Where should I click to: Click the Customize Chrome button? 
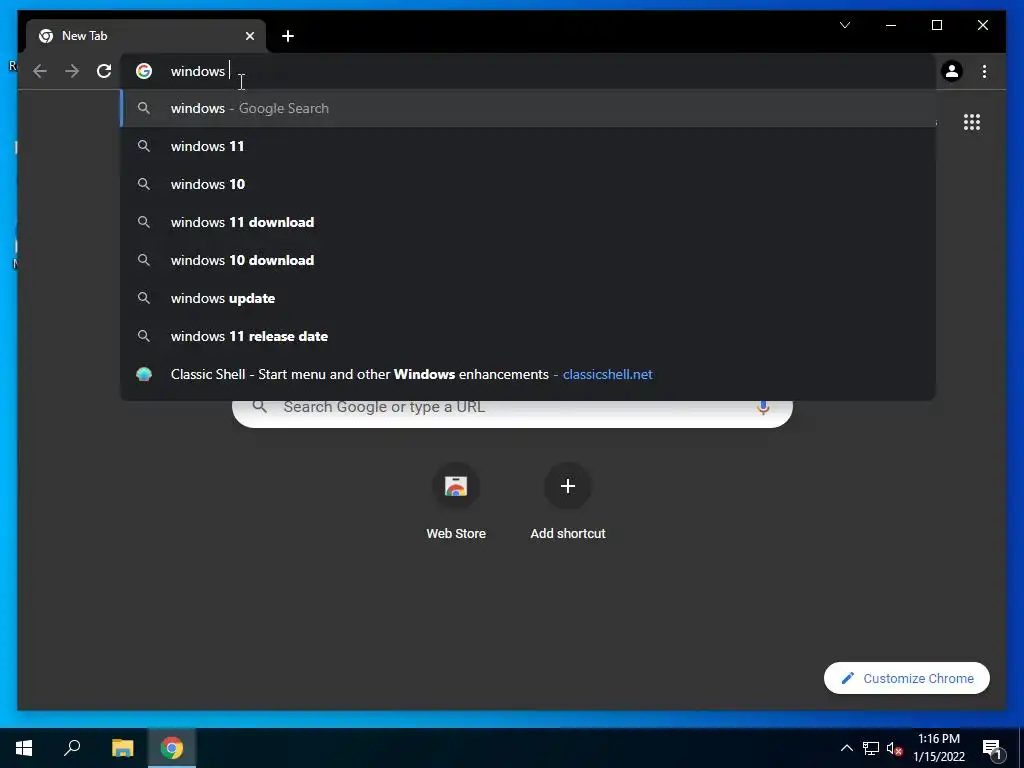tap(906, 679)
